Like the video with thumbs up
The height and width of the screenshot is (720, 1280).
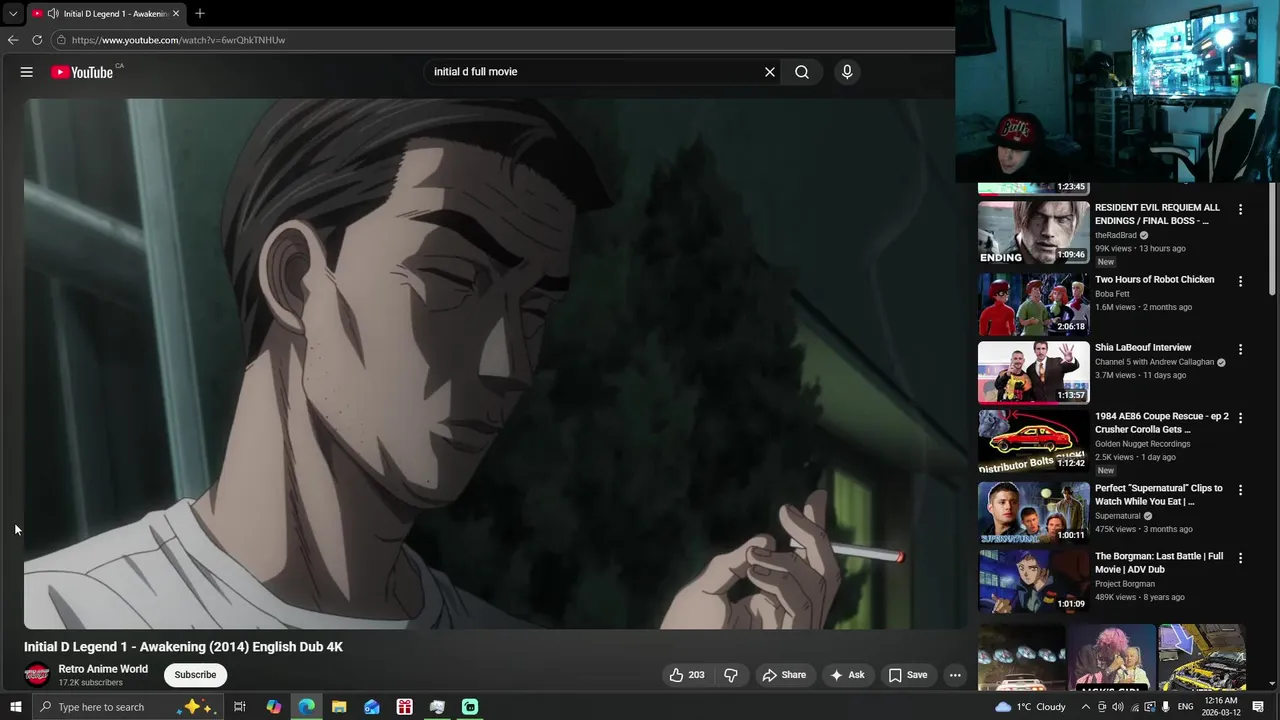tap(687, 675)
